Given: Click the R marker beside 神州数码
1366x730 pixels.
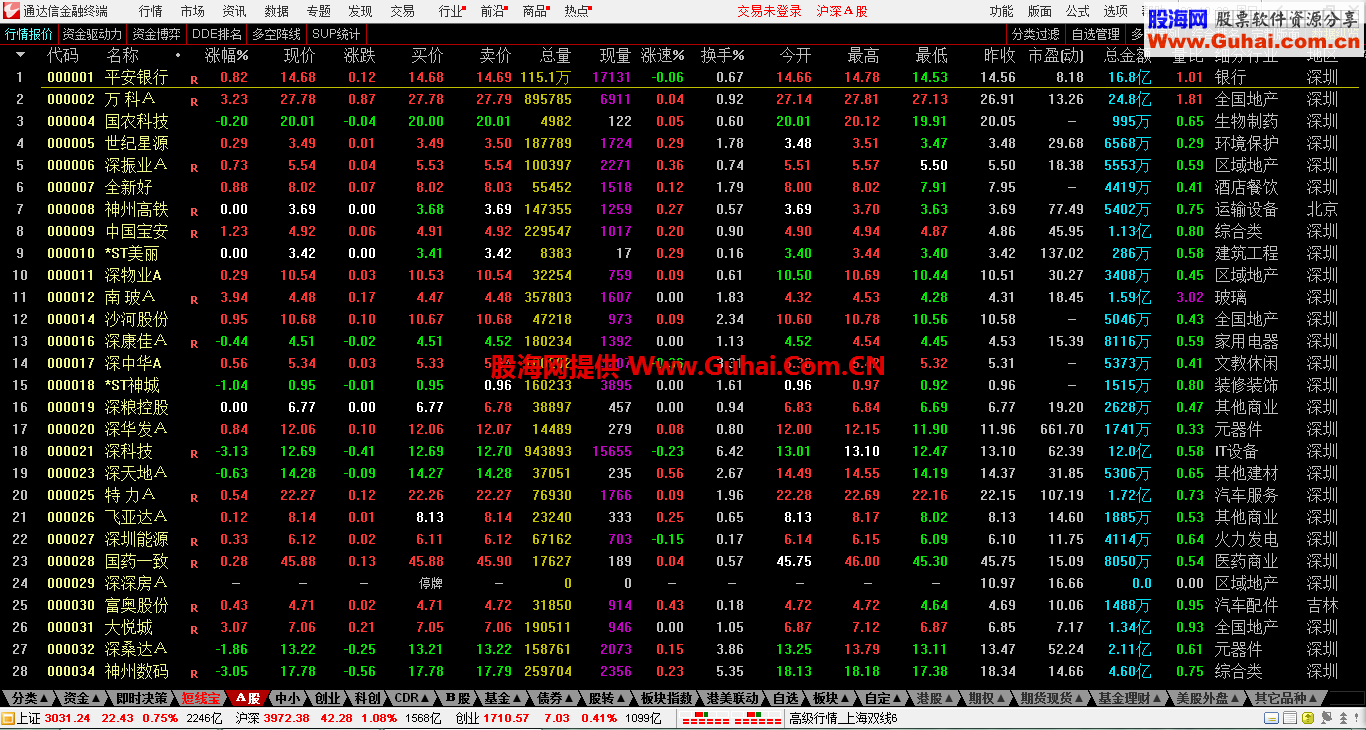Looking at the screenshot, I should [194, 673].
